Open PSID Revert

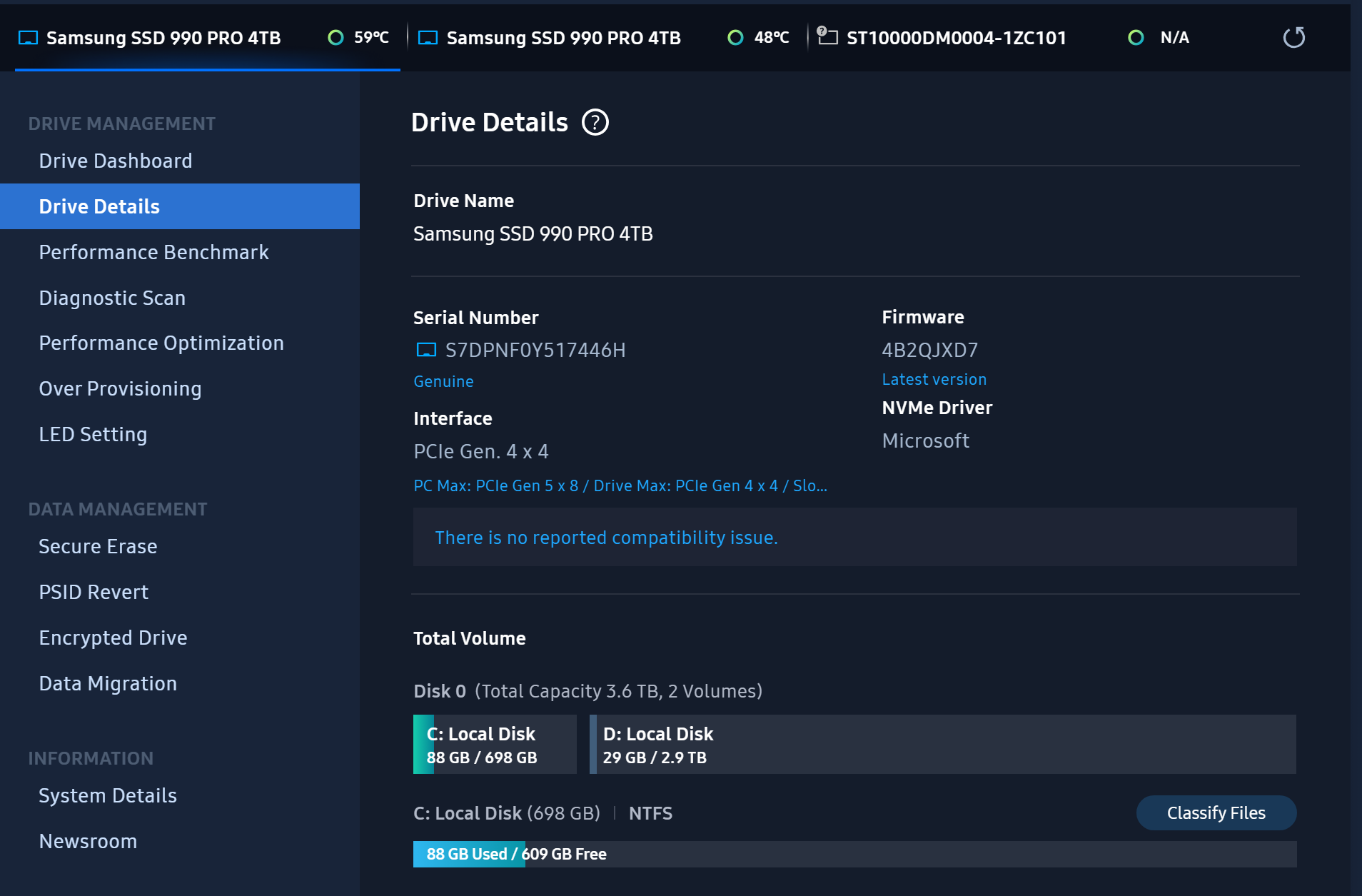[x=180, y=592]
